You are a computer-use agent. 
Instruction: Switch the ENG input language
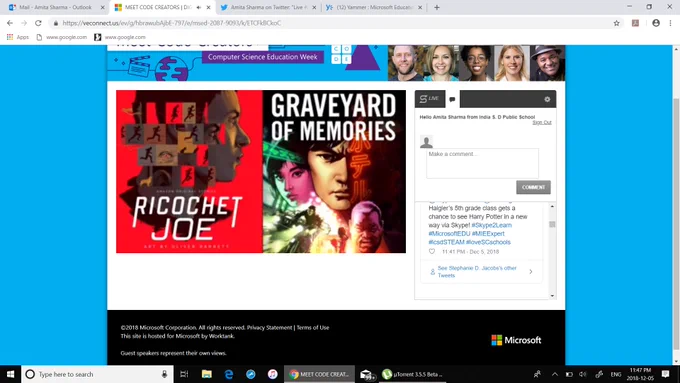coord(615,374)
